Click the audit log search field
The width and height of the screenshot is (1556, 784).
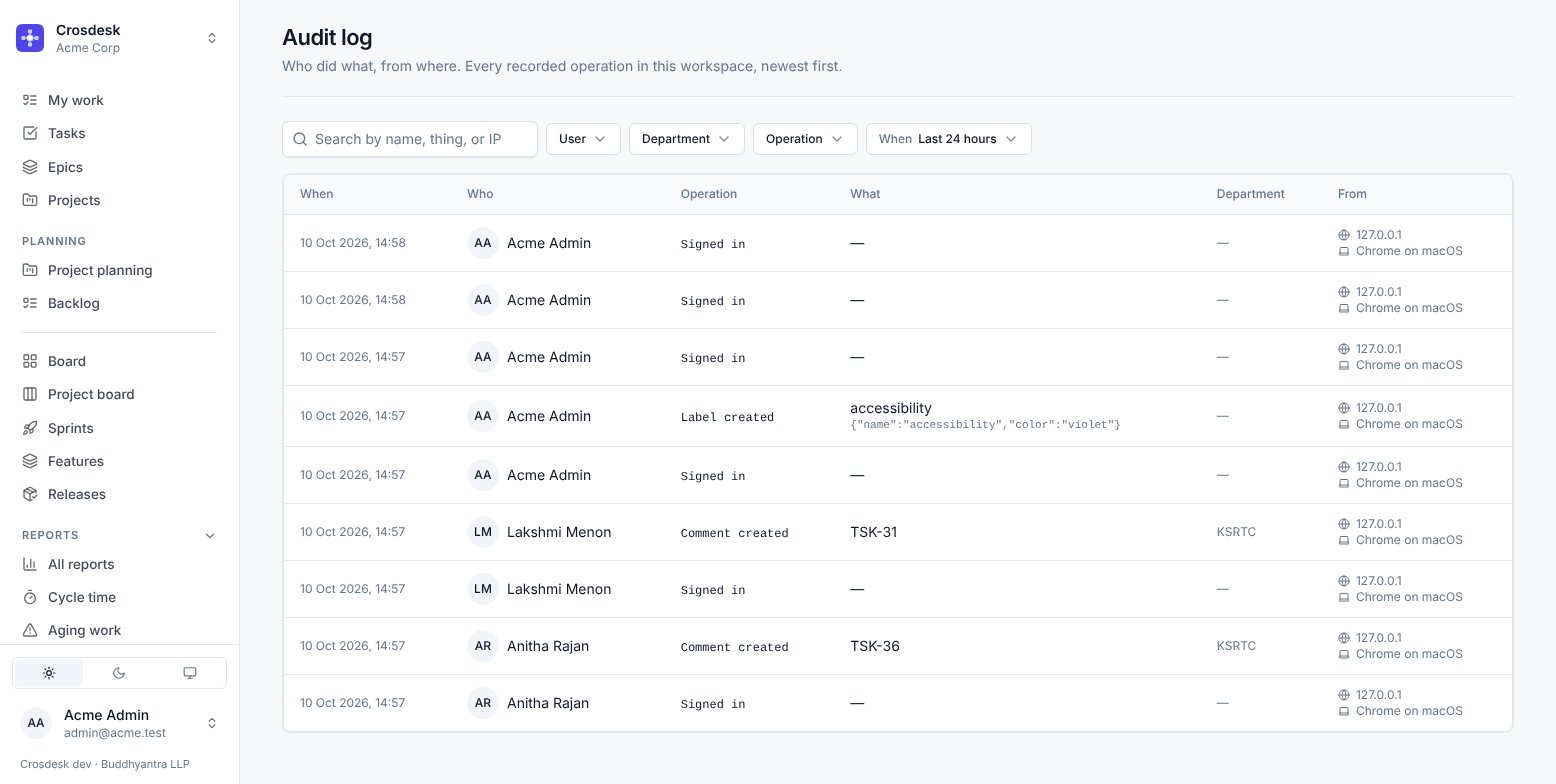click(x=410, y=139)
